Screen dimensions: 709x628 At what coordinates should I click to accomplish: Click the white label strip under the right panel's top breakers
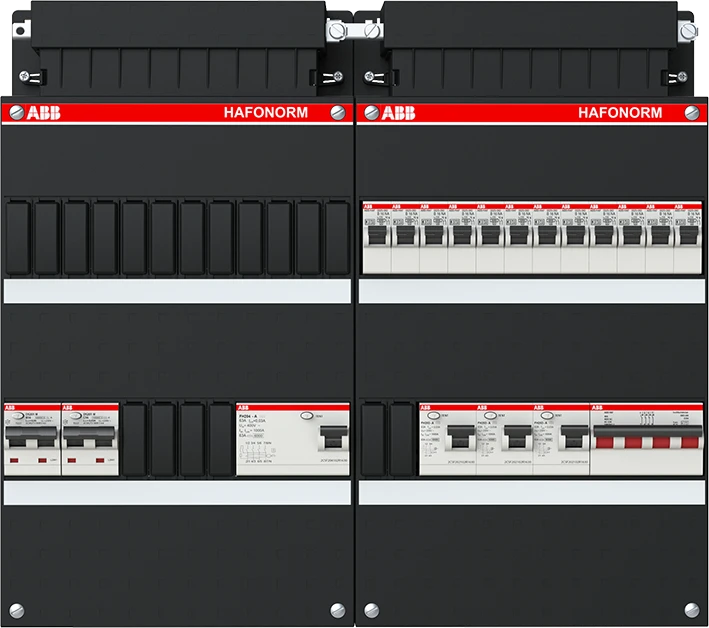coord(532,290)
